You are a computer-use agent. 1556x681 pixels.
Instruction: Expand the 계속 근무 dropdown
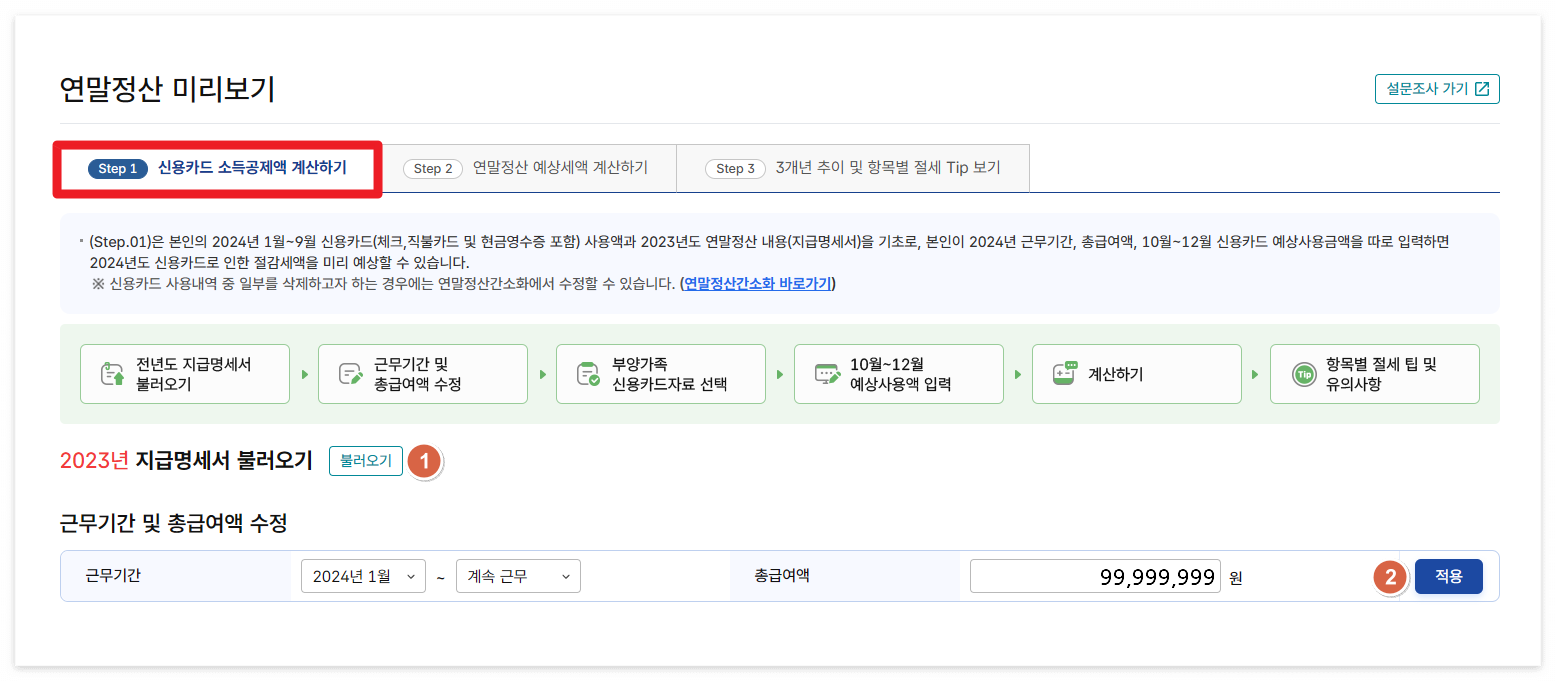point(518,575)
